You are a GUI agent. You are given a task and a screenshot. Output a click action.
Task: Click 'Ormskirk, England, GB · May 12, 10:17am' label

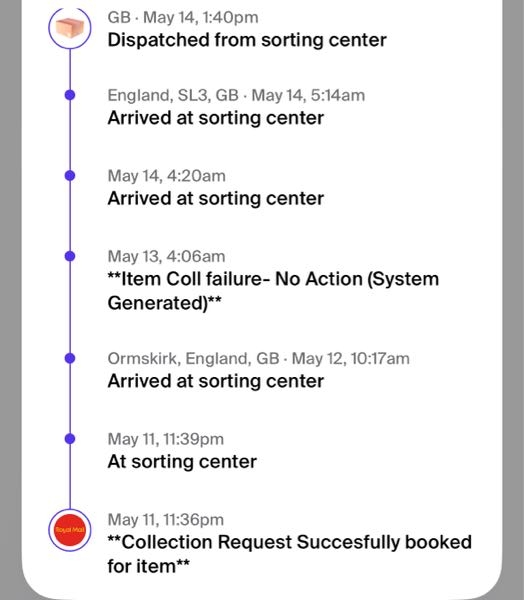[258, 359]
